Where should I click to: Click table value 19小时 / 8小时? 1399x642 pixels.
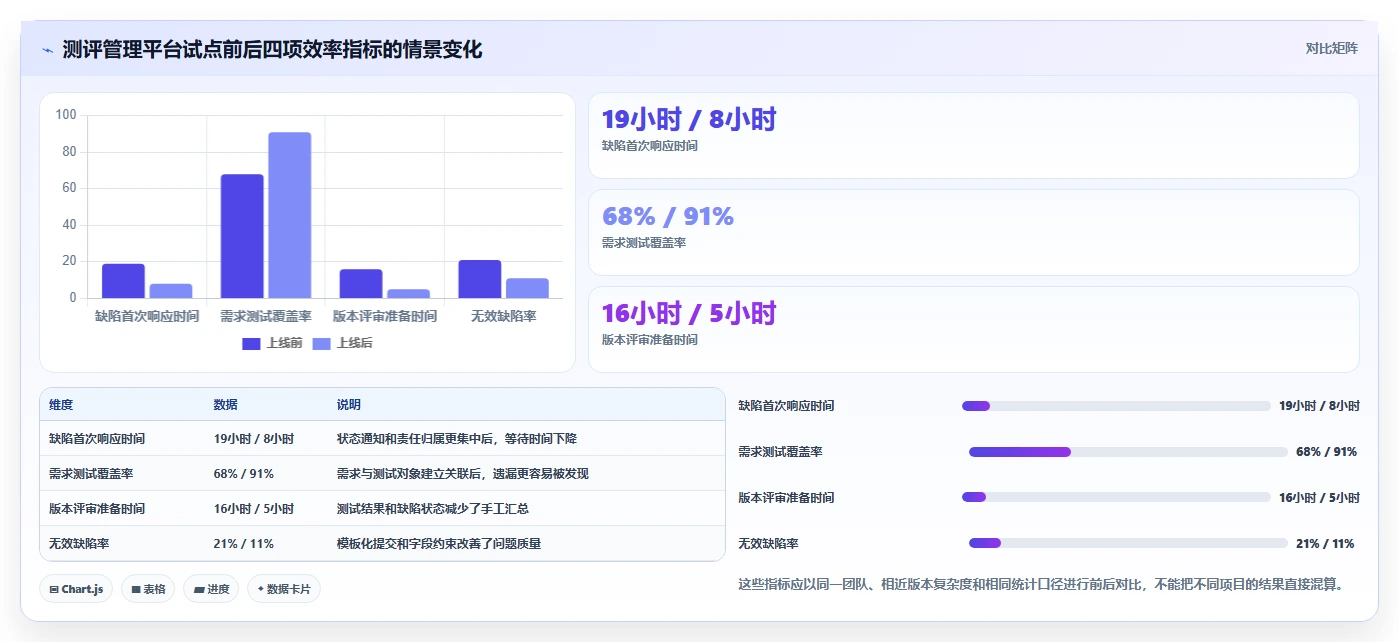tap(254, 439)
